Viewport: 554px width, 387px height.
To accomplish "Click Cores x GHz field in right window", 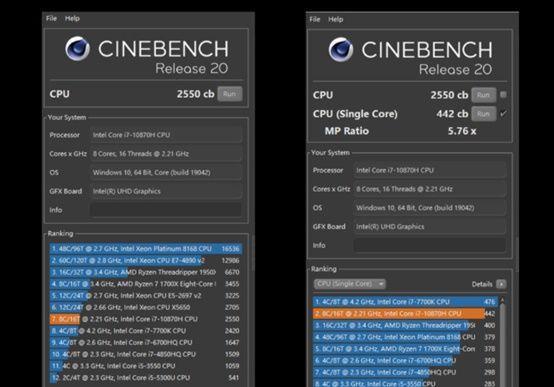I will (430, 189).
